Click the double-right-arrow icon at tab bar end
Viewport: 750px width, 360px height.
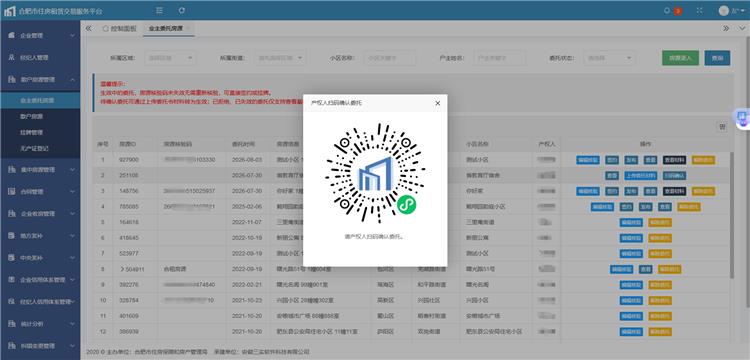(x=726, y=29)
